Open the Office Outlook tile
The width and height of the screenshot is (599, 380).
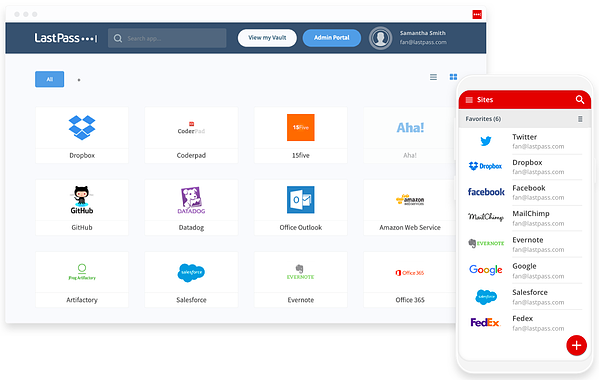pyautogui.click(x=301, y=207)
